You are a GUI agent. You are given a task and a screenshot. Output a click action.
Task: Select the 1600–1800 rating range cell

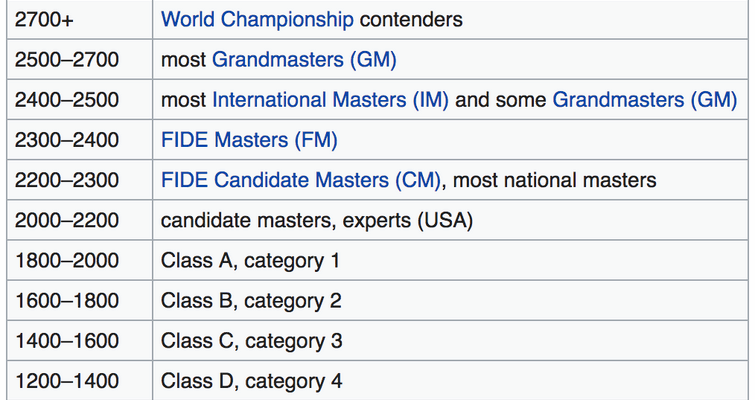tap(67, 301)
